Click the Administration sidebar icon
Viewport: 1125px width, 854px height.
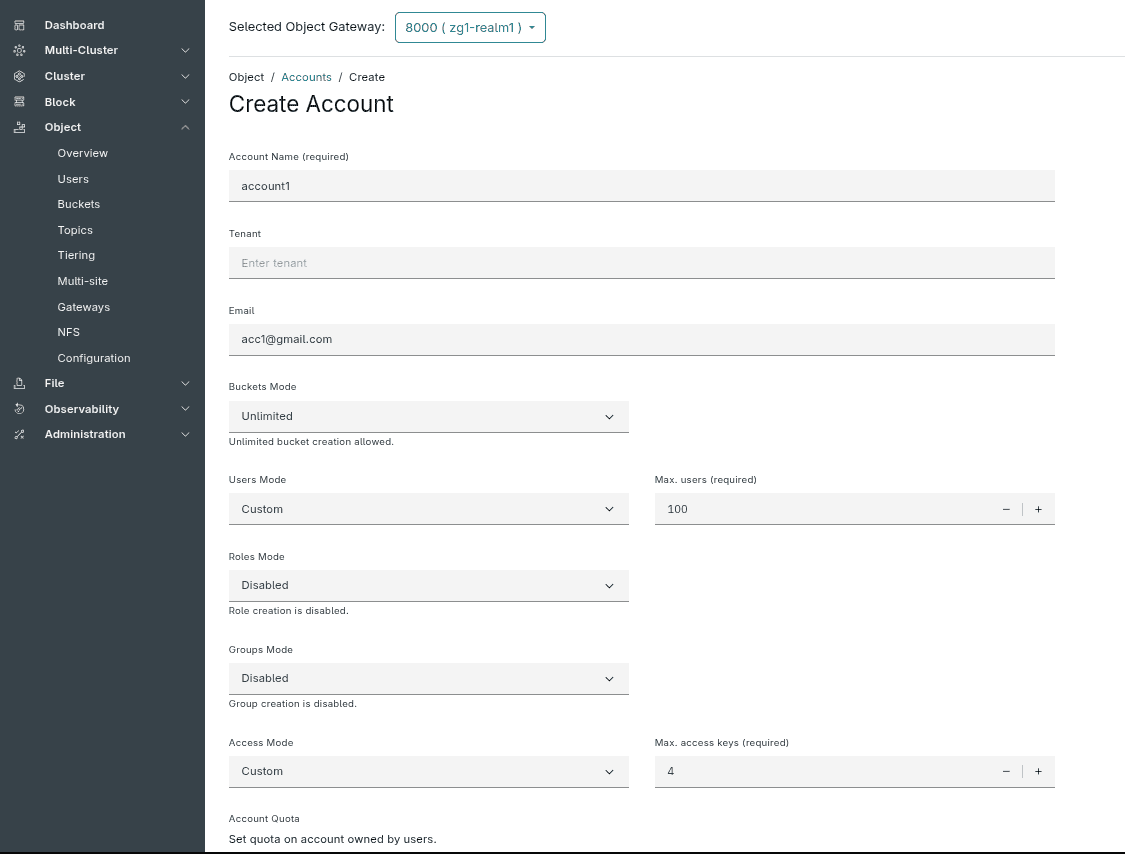tap(18, 434)
